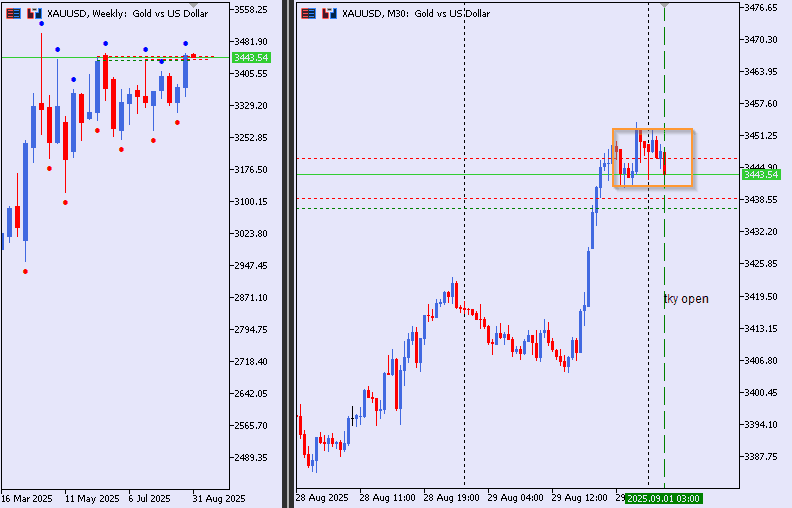Click the 3425.85 price on M30 scale
Screen dimensions: 792x508
[761, 264]
